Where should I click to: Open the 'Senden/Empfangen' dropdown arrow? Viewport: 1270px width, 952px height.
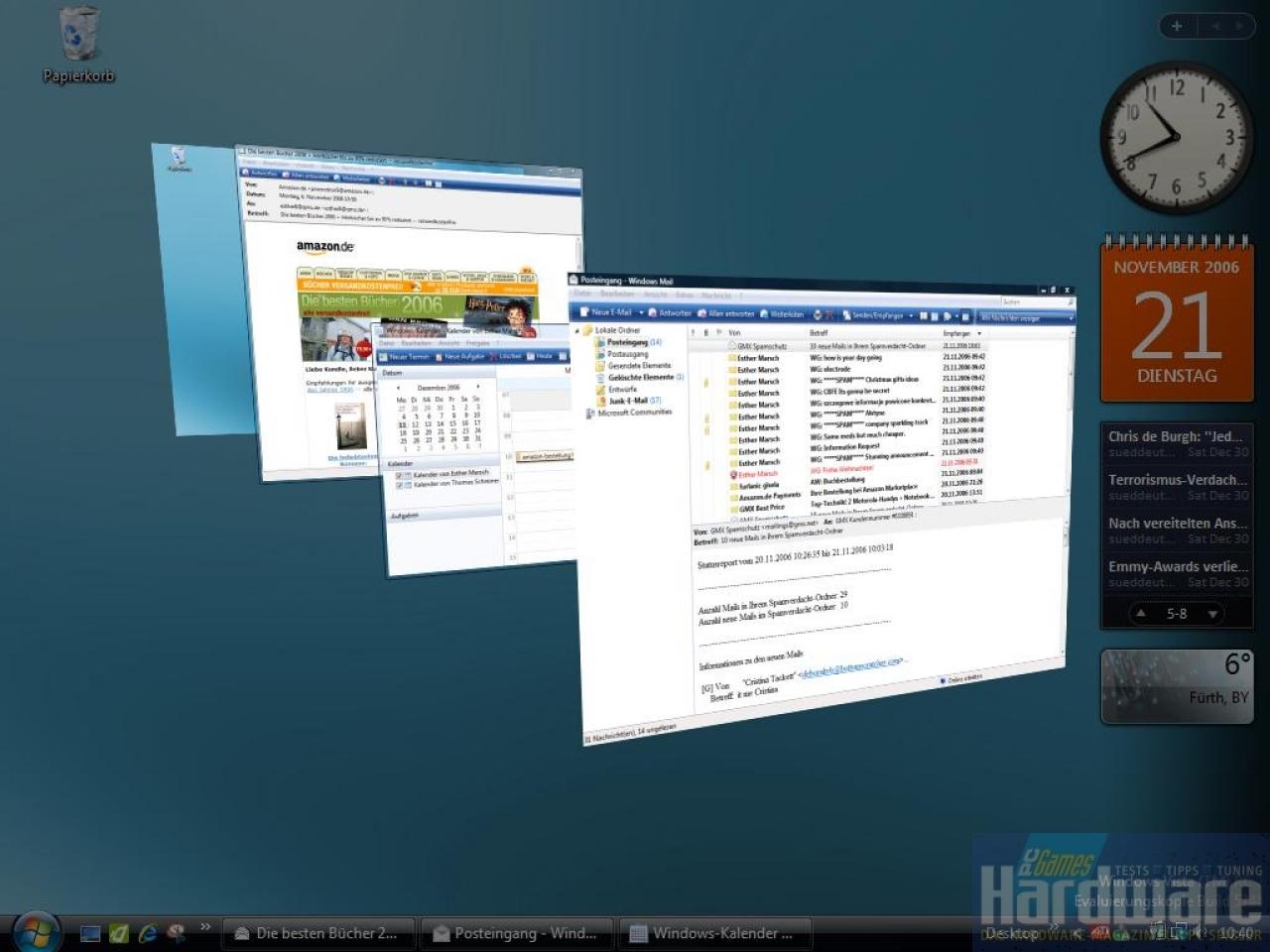click(911, 316)
